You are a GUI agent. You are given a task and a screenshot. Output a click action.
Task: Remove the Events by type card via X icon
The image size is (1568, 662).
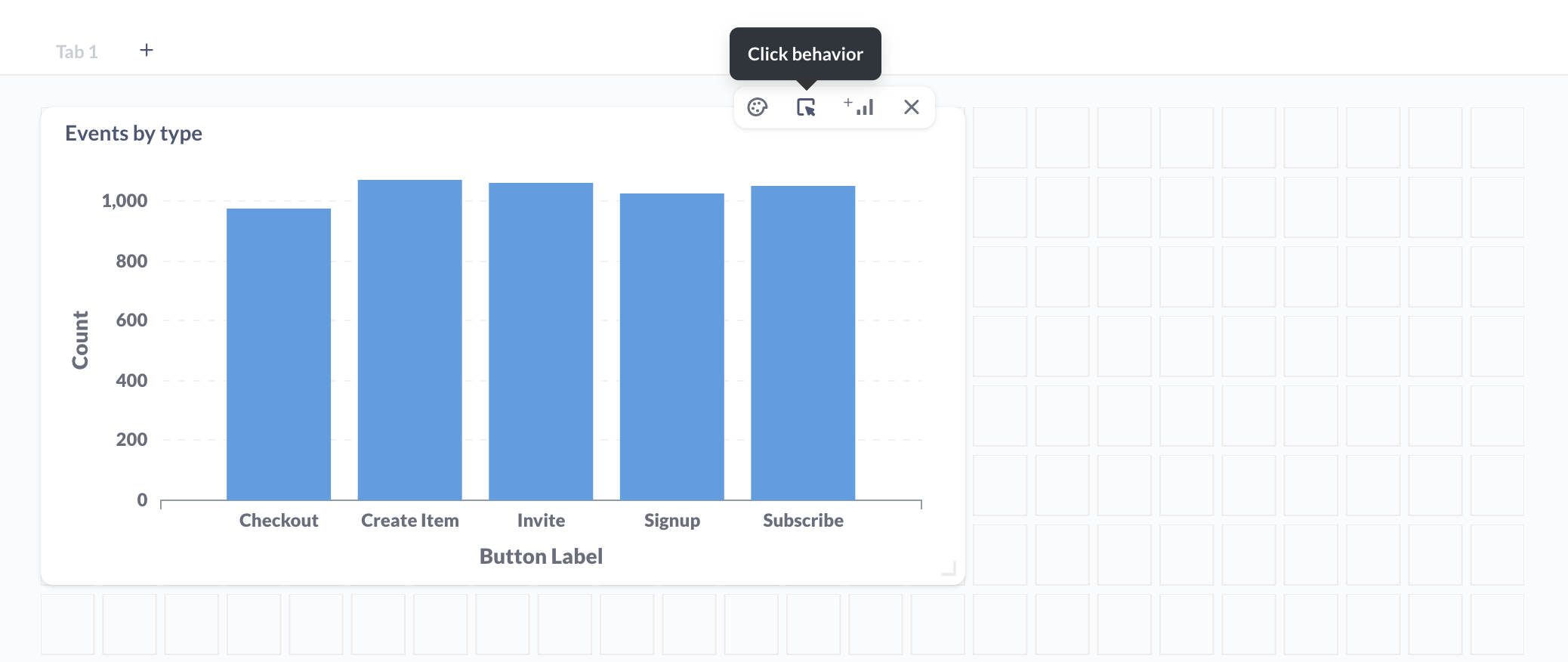912,107
